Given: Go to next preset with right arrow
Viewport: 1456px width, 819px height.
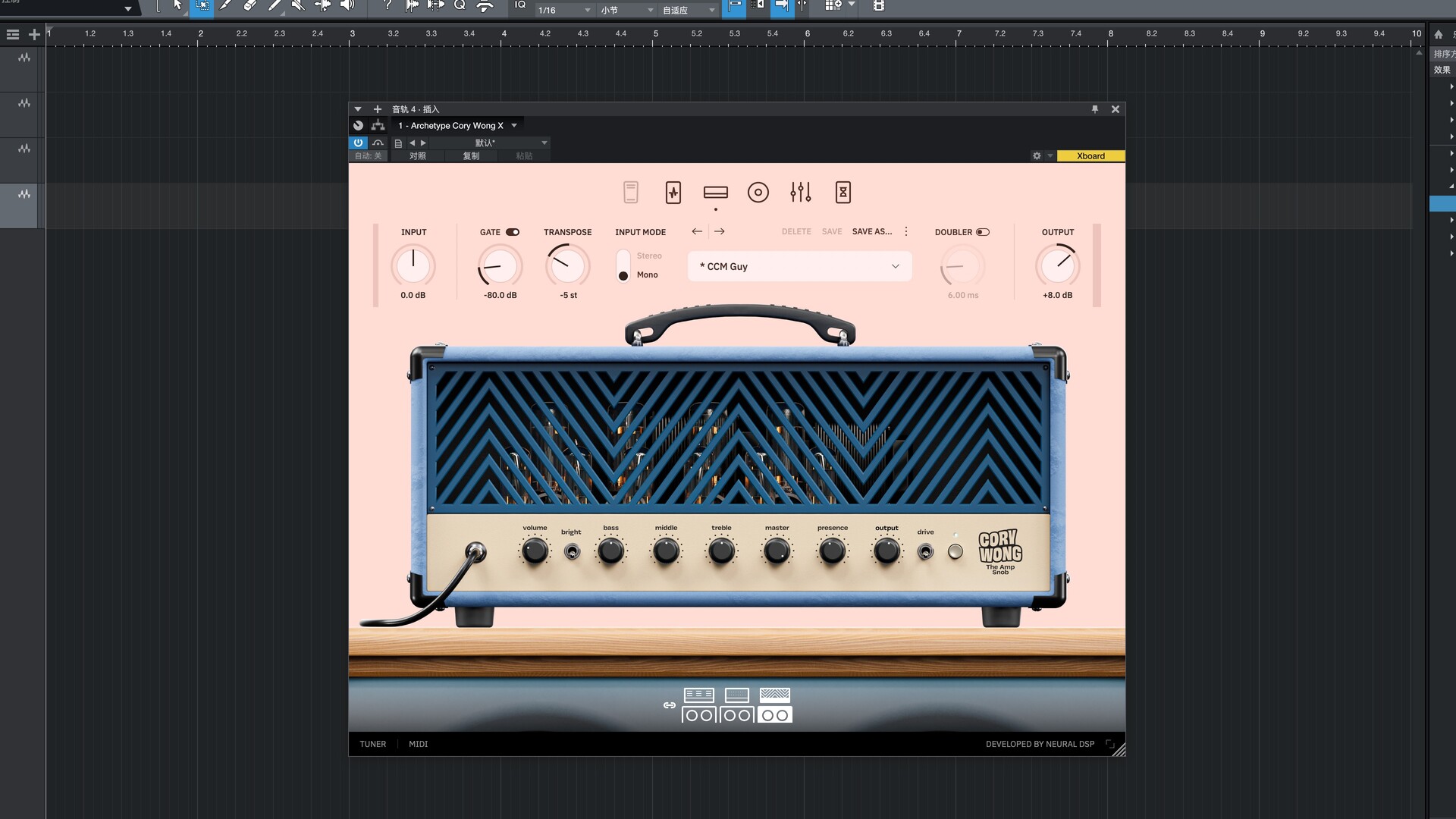Looking at the screenshot, I should point(719,231).
